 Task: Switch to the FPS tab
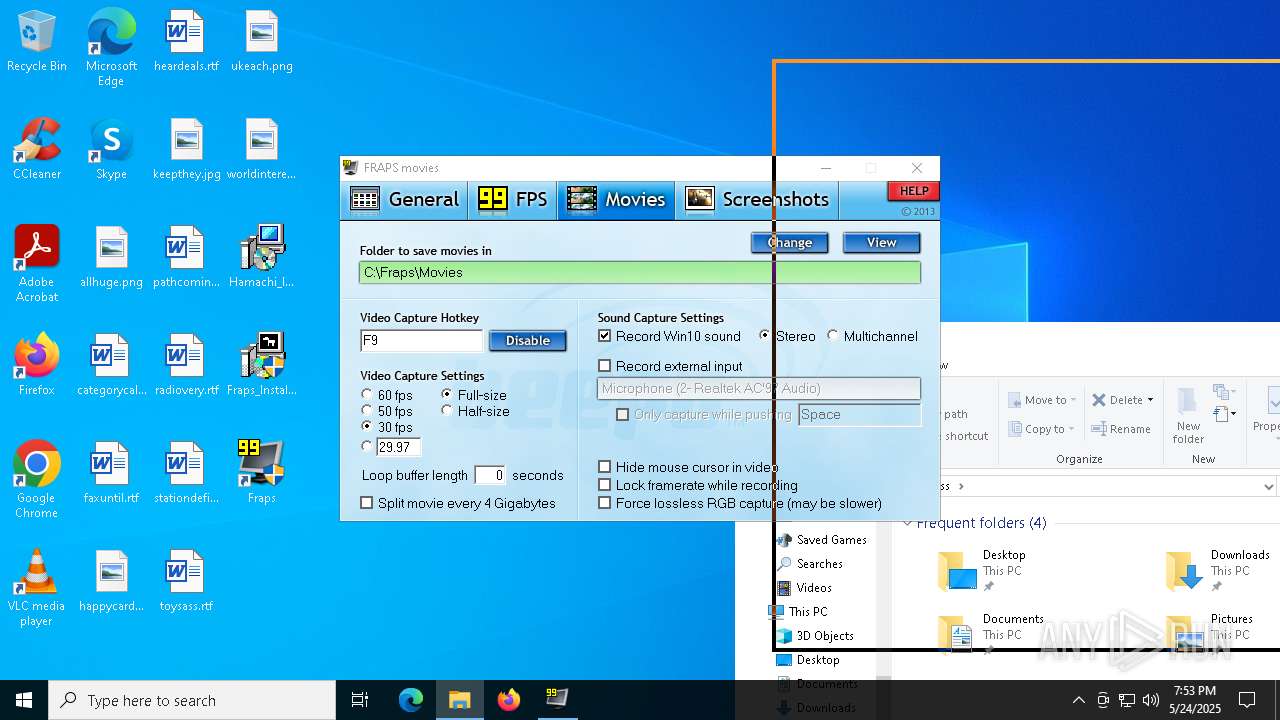pos(513,200)
